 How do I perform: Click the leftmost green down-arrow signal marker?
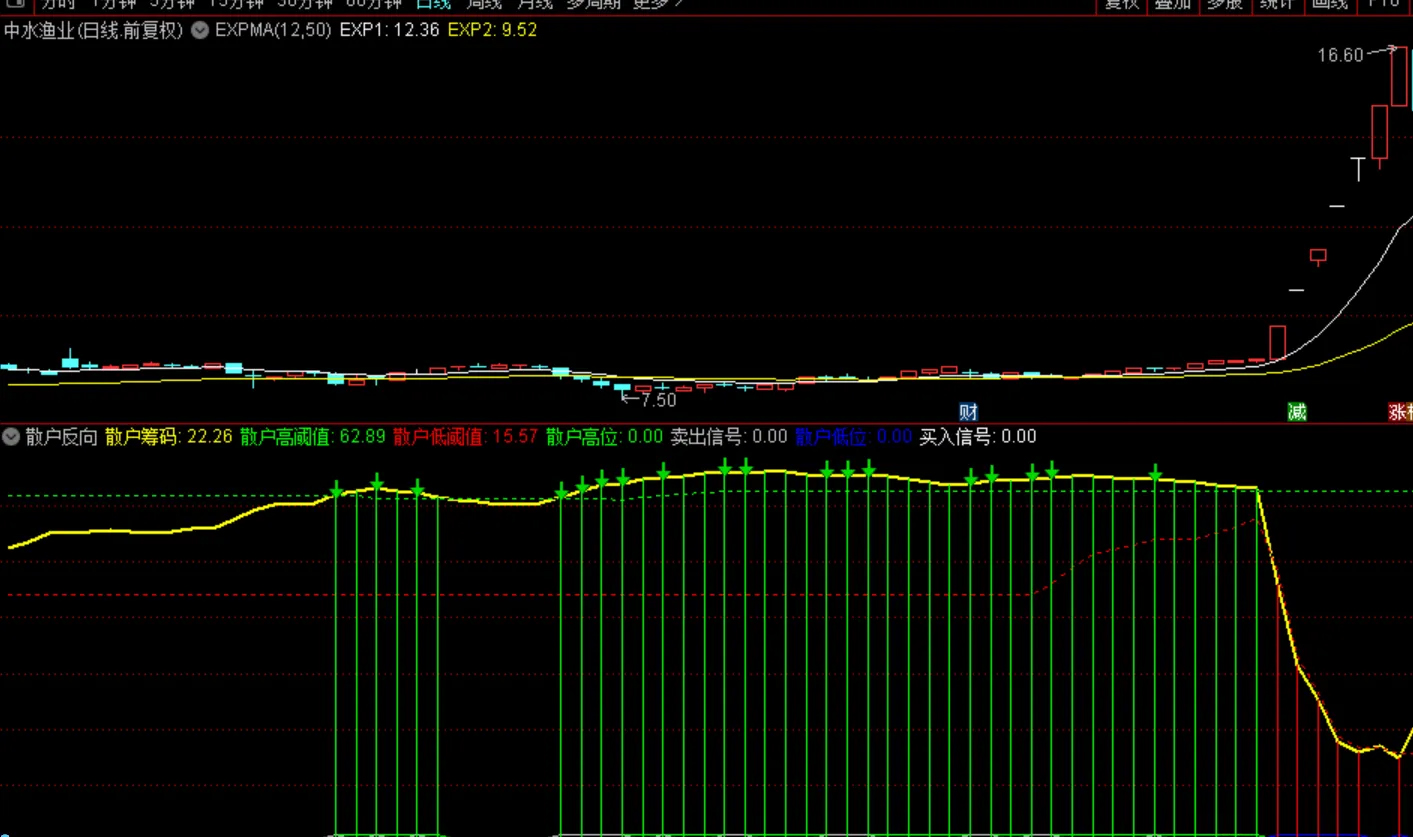click(337, 489)
